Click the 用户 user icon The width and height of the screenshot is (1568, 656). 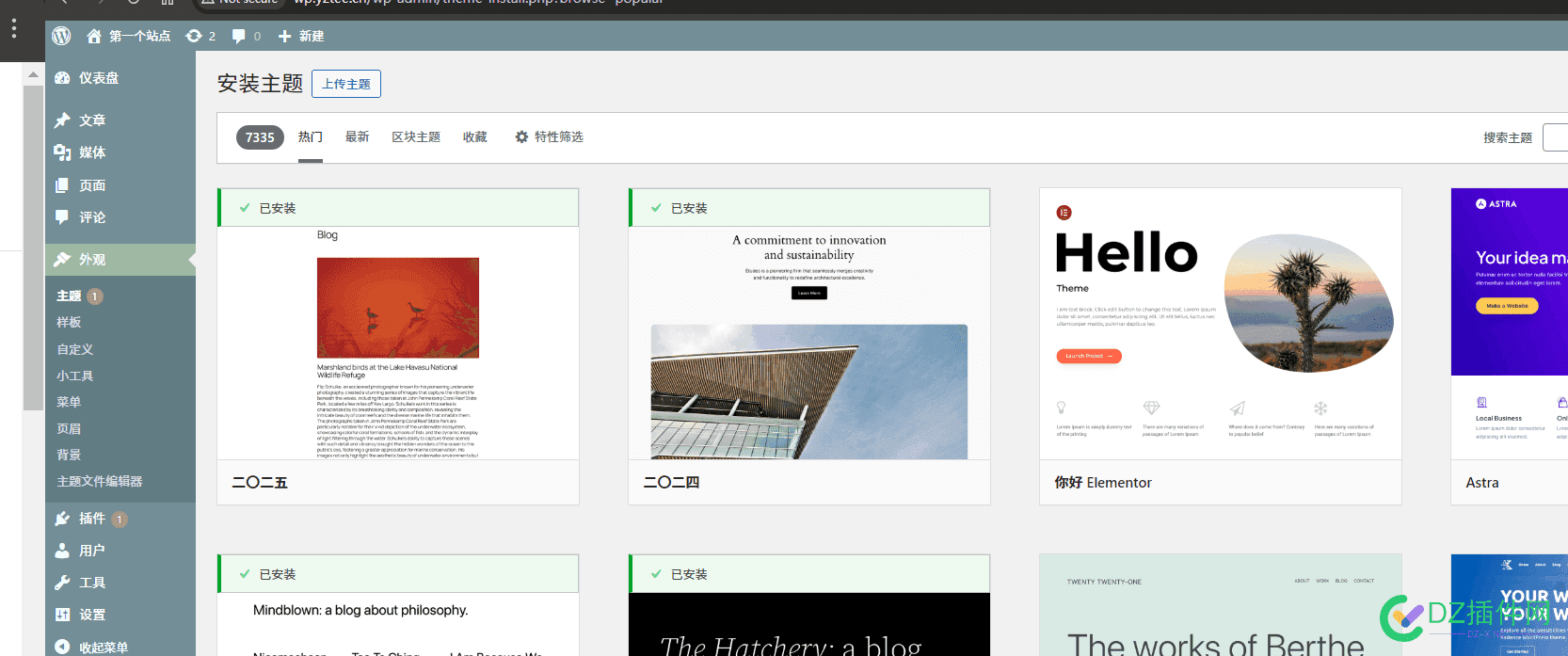tap(62, 551)
